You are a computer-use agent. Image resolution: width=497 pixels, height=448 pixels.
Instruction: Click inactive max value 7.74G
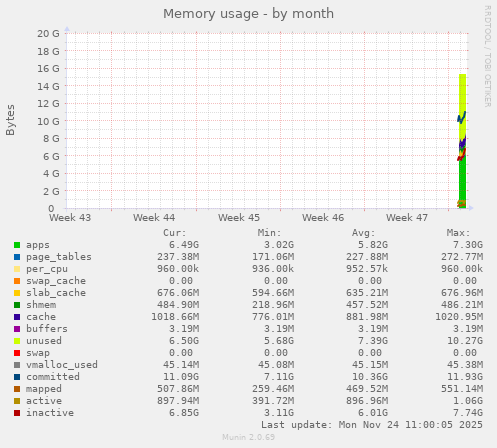[x=468, y=413]
